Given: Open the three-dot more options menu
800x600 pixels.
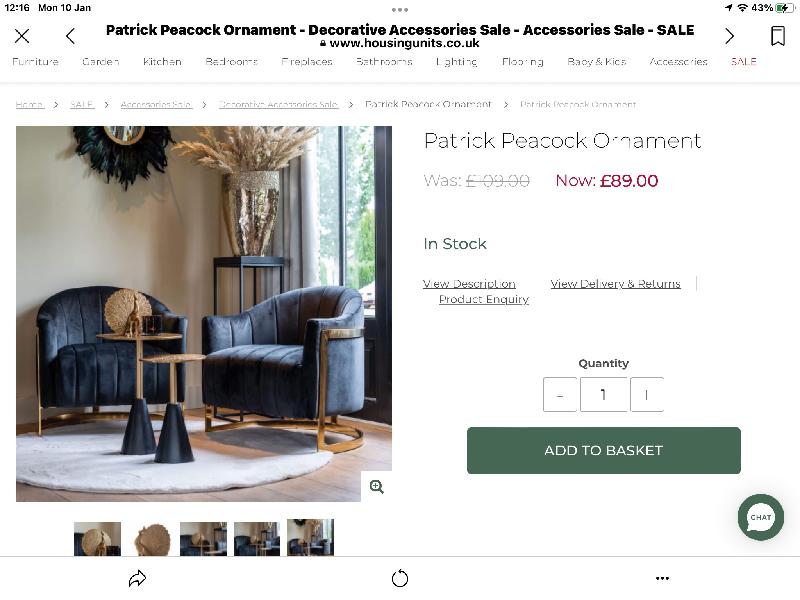Looking at the screenshot, I should click(x=662, y=578).
